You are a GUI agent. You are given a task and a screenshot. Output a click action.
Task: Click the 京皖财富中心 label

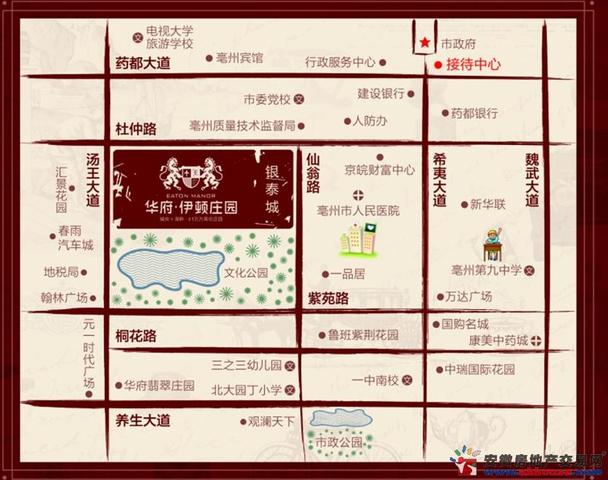pyautogui.click(x=380, y=170)
